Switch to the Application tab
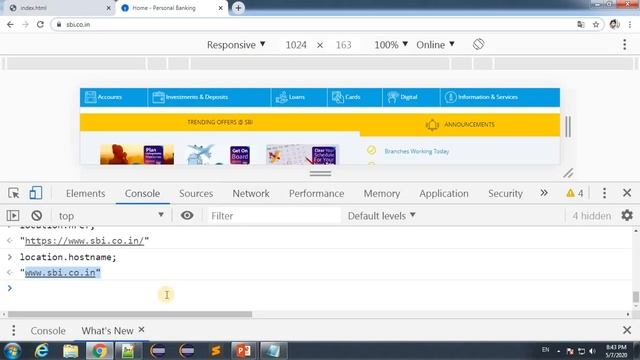The height and width of the screenshot is (360, 640). (444, 193)
